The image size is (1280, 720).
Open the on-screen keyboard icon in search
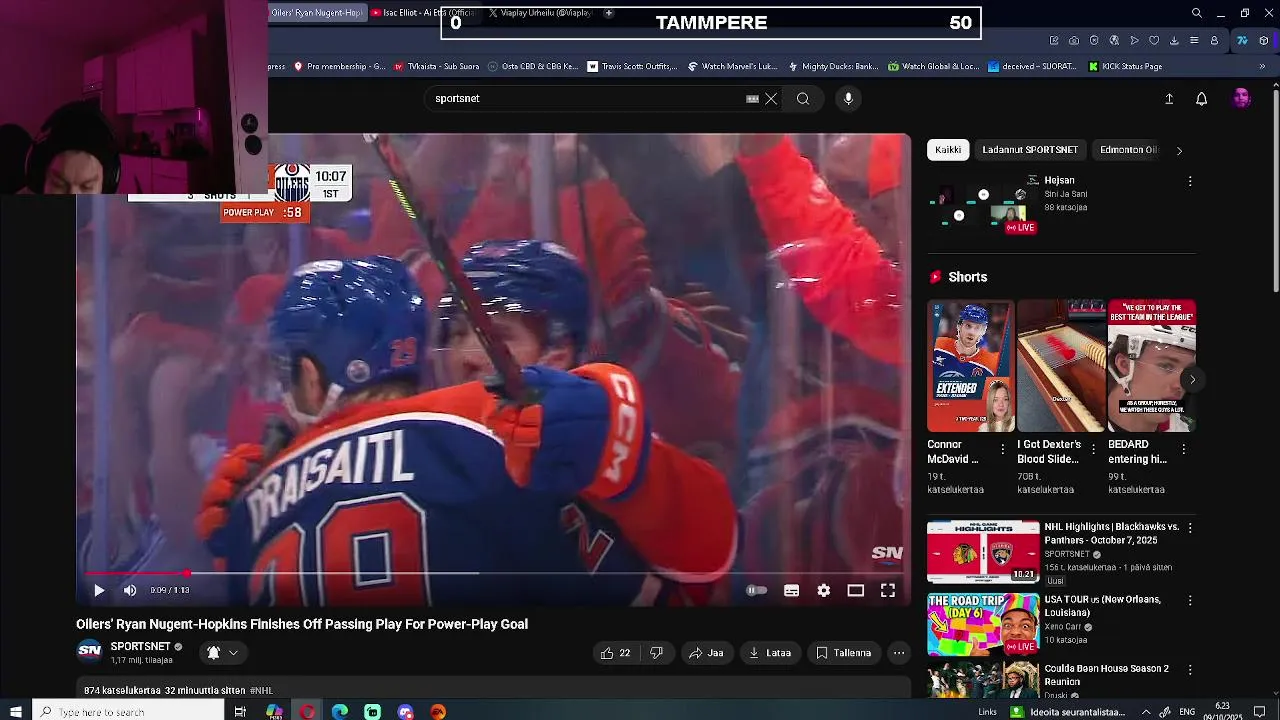click(752, 99)
